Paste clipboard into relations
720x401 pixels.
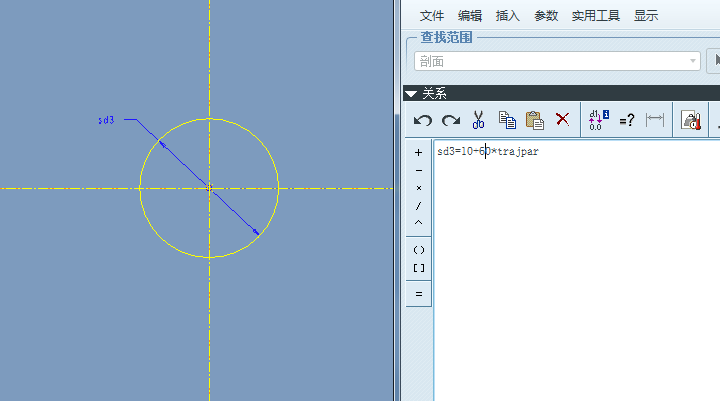coord(535,120)
